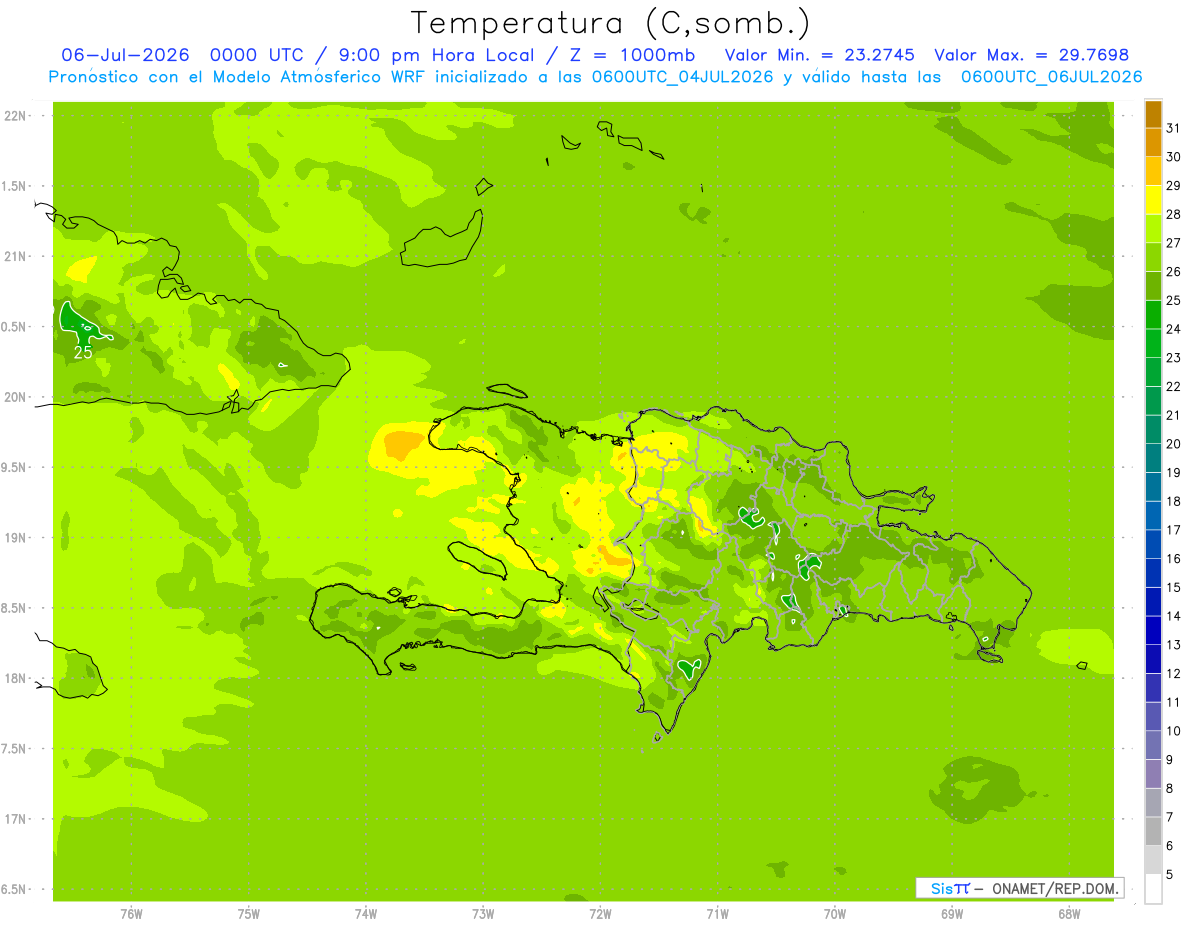
Task: Pick the orange swatch between 30 and 31
Action: tap(1153, 143)
